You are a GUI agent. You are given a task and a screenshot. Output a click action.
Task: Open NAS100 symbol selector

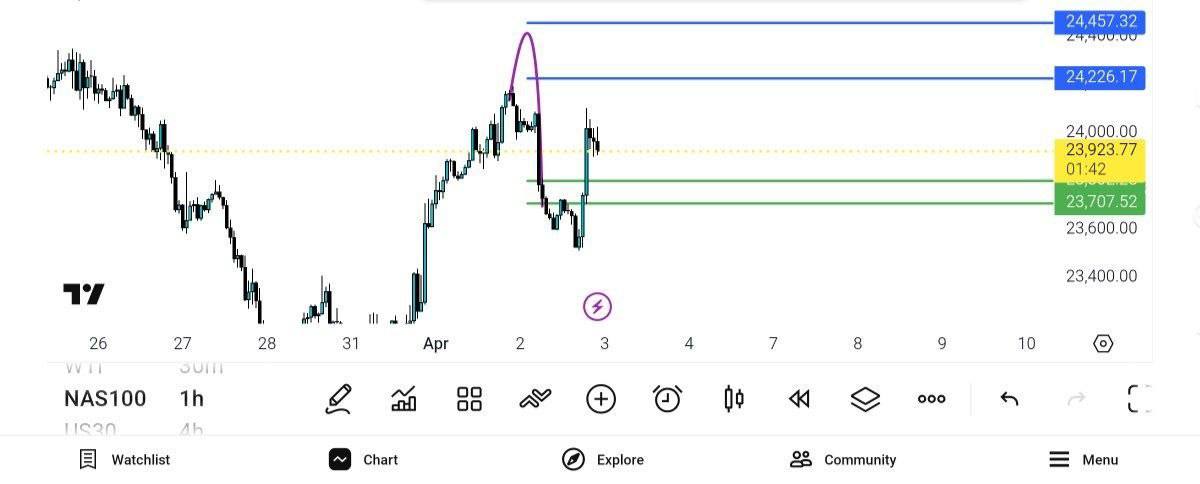[105, 399]
